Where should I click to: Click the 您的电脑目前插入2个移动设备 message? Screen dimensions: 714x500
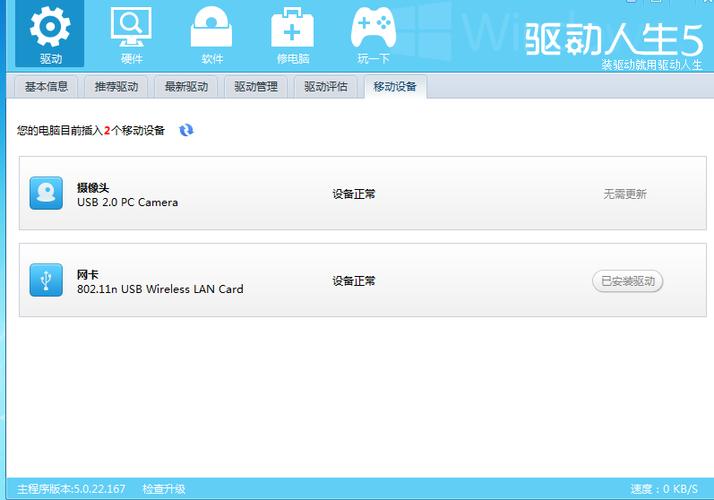tap(91, 131)
